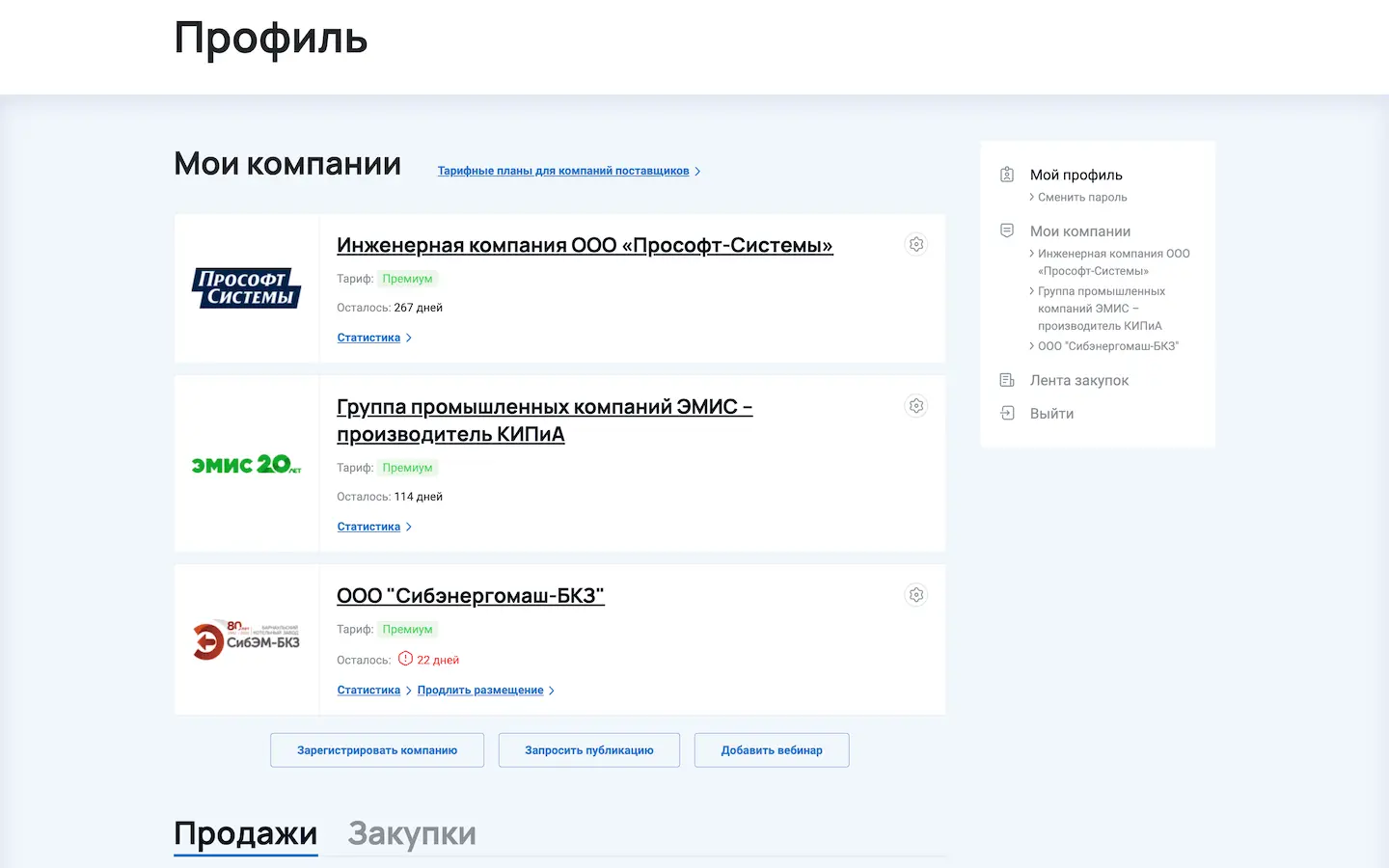View Статистика for ЭМИС company
The width and height of the screenshot is (1389, 868).
[x=368, y=527]
